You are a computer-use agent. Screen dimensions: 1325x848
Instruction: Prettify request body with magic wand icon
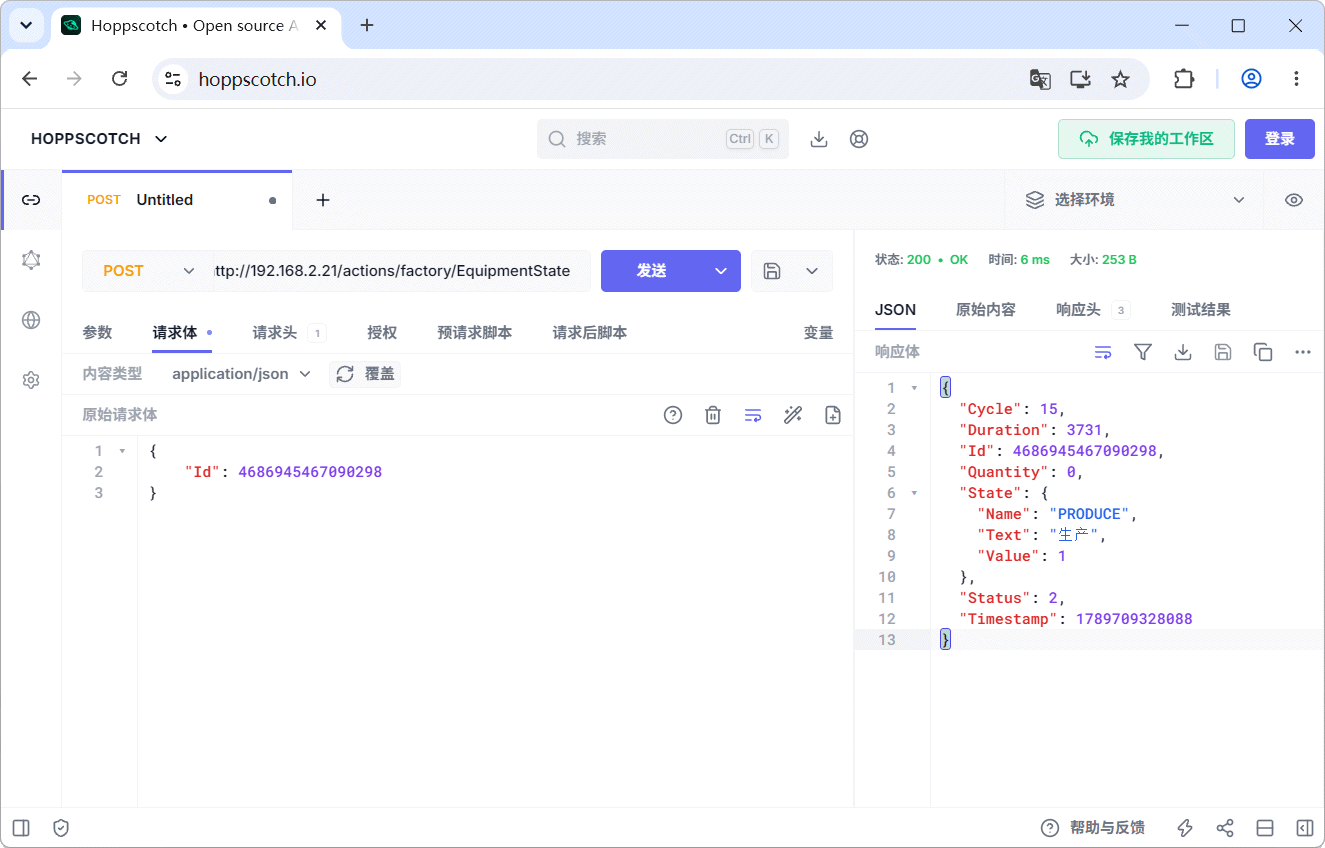coord(793,415)
